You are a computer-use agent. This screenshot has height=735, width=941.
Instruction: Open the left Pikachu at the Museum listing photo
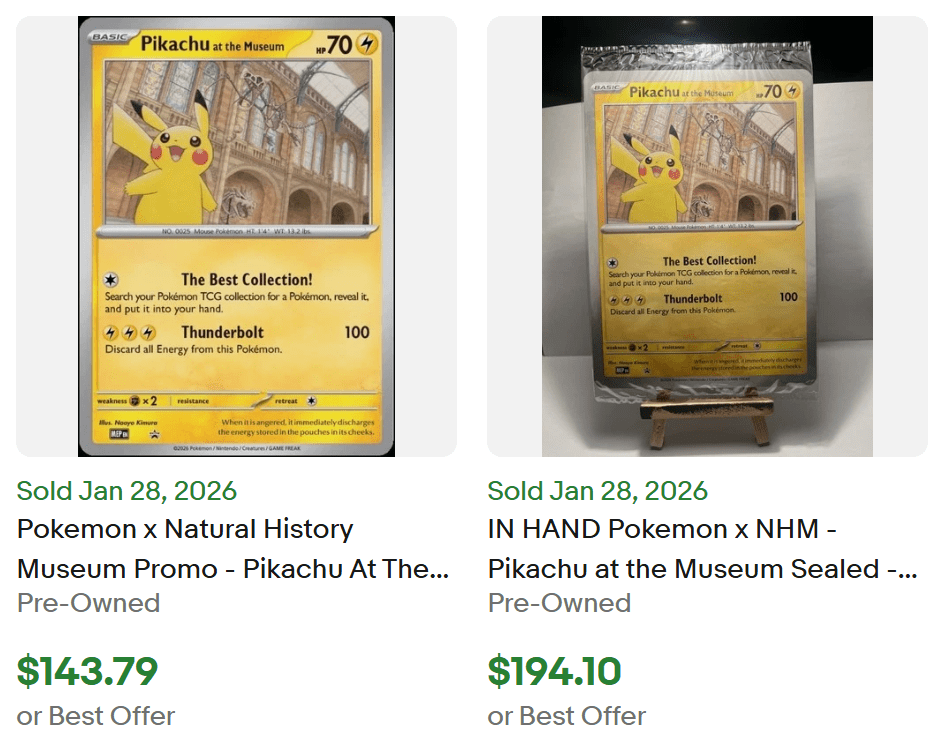[235, 235]
